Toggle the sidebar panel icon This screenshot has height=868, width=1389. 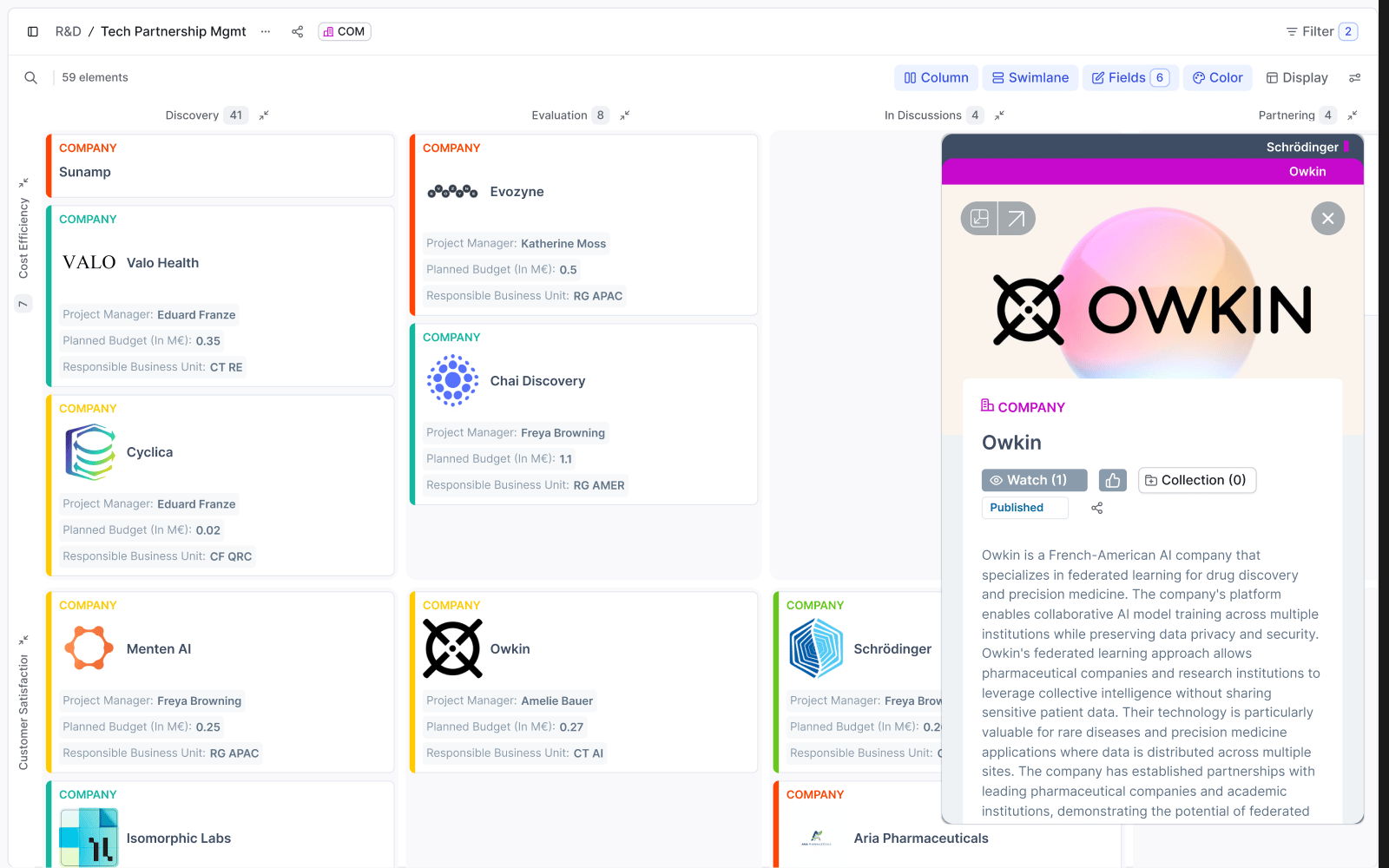click(x=33, y=31)
